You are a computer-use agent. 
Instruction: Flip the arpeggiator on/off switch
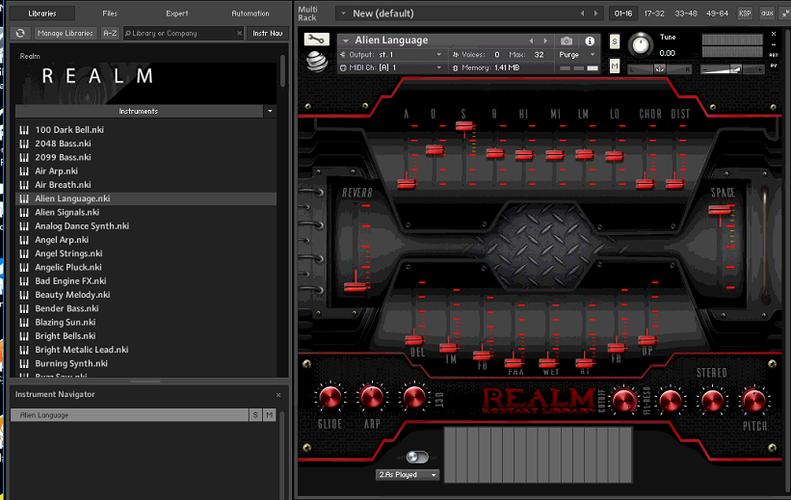tap(417, 456)
